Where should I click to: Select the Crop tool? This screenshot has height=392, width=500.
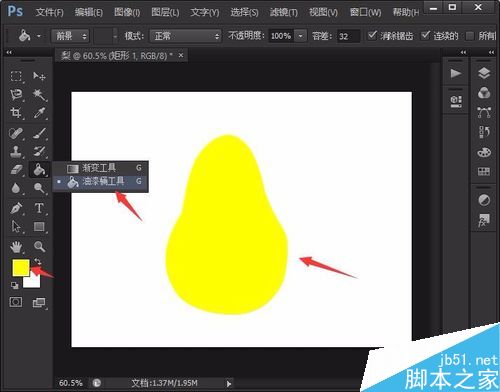point(16,113)
